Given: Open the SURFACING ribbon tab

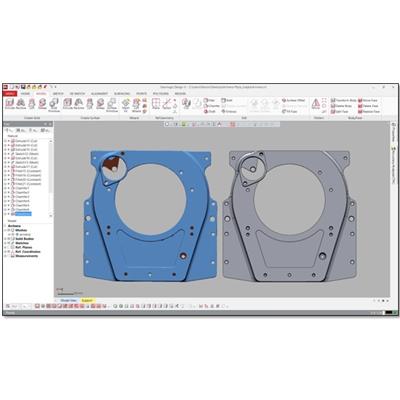Looking at the screenshot, I should [x=122, y=94].
